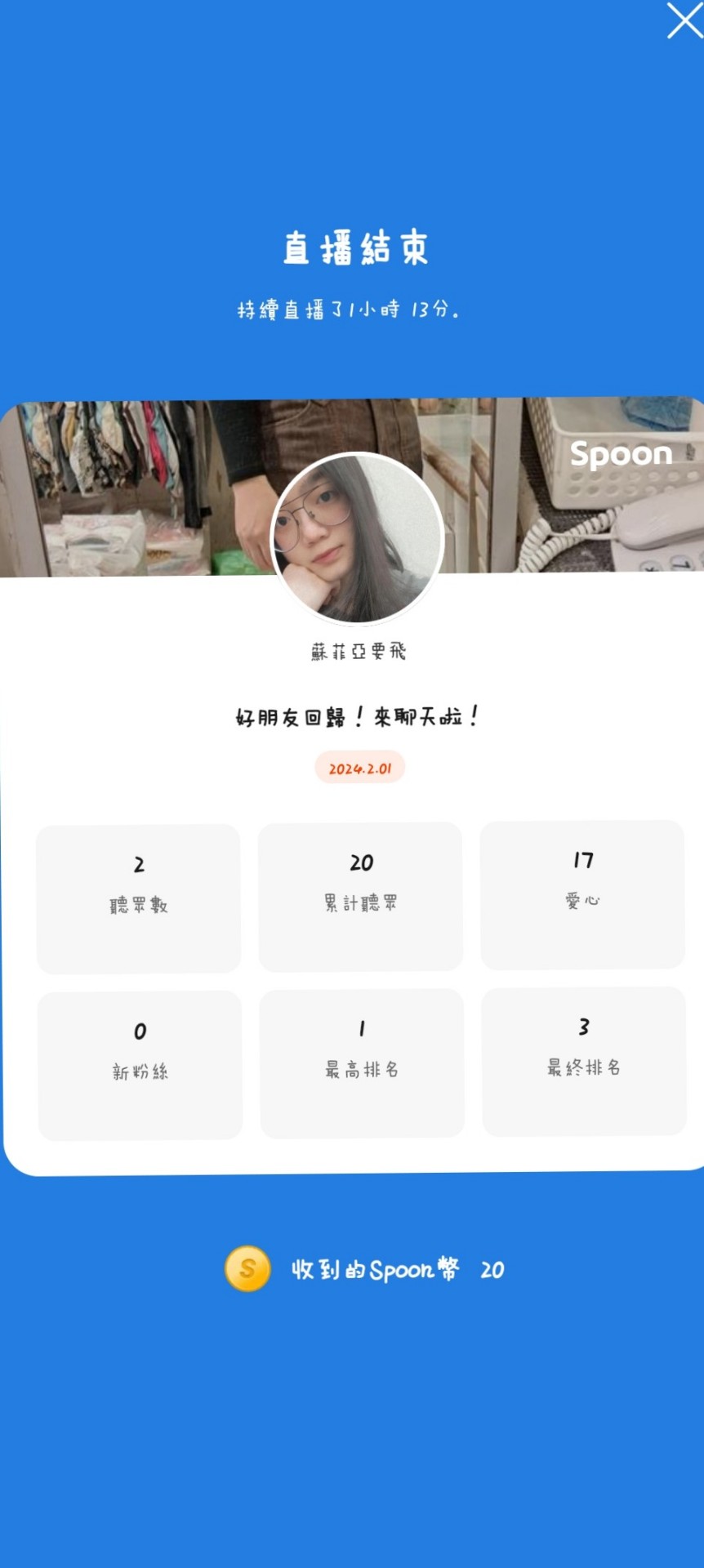Open the 愛心 count card

pos(582,894)
